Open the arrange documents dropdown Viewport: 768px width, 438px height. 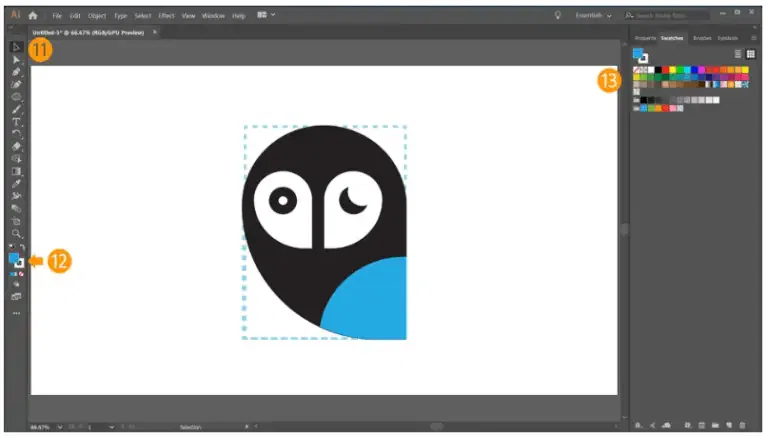(x=266, y=16)
